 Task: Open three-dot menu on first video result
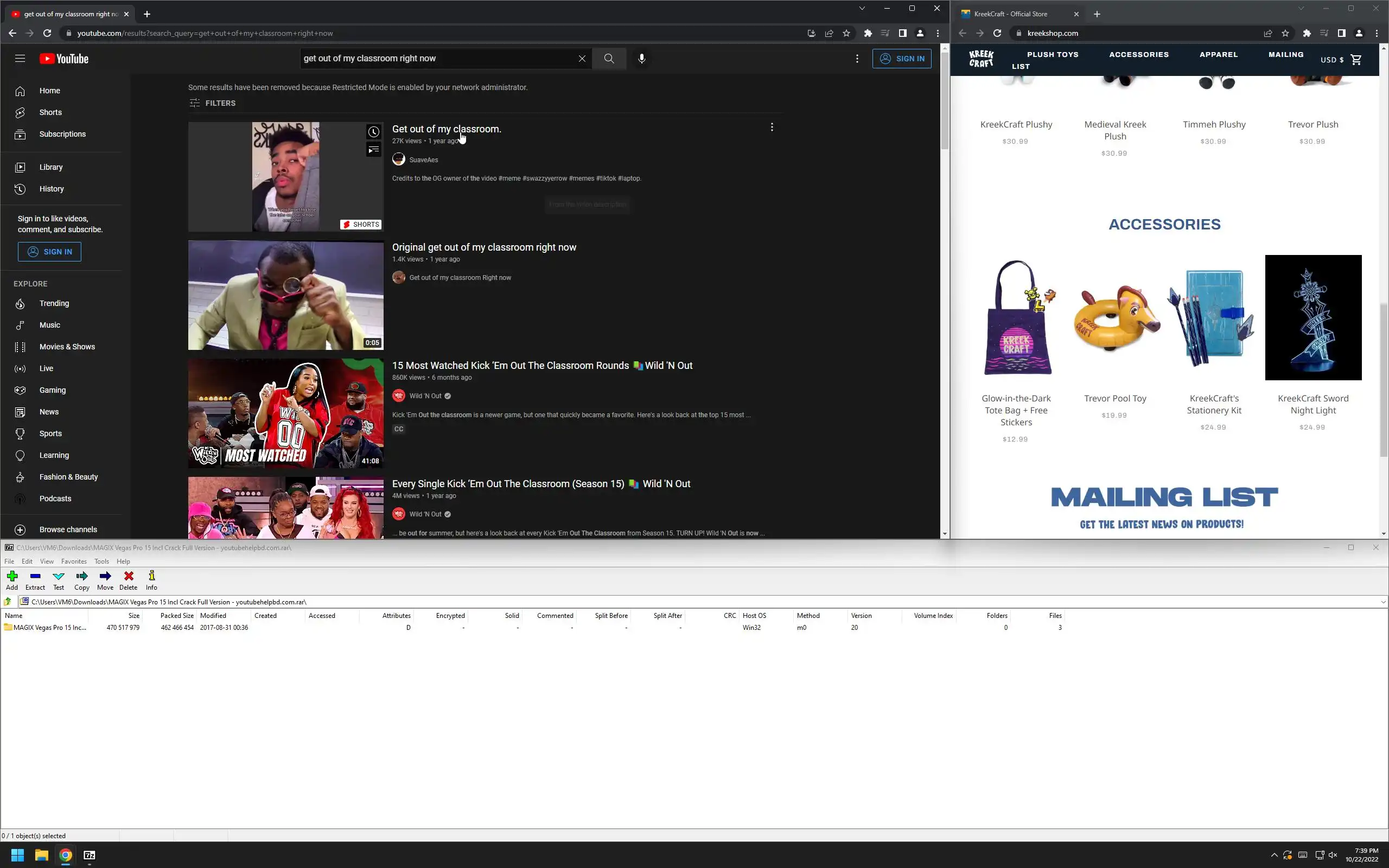(x=772, y=127)
